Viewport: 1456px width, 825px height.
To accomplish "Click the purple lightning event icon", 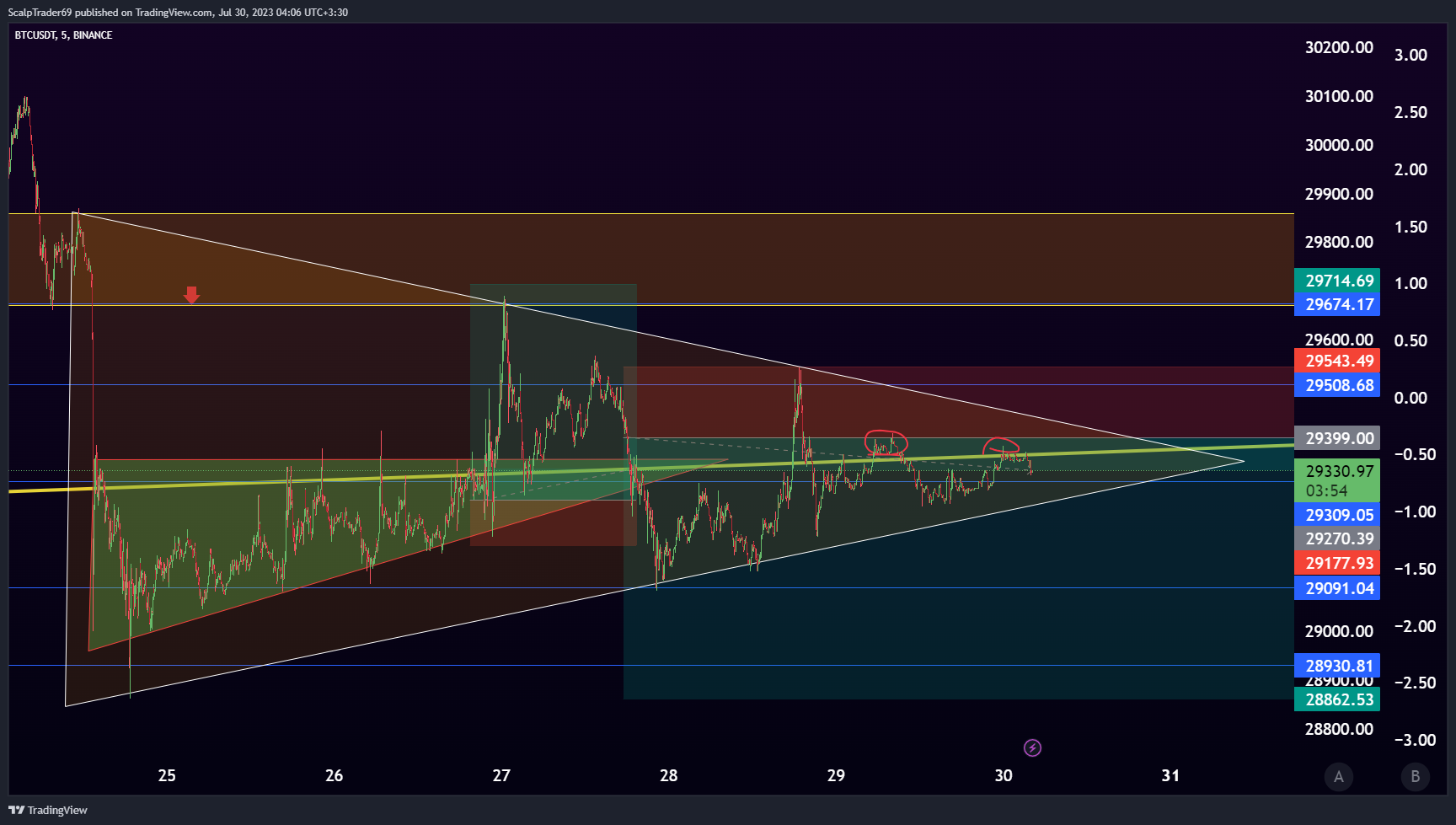I will (1032, 747).
